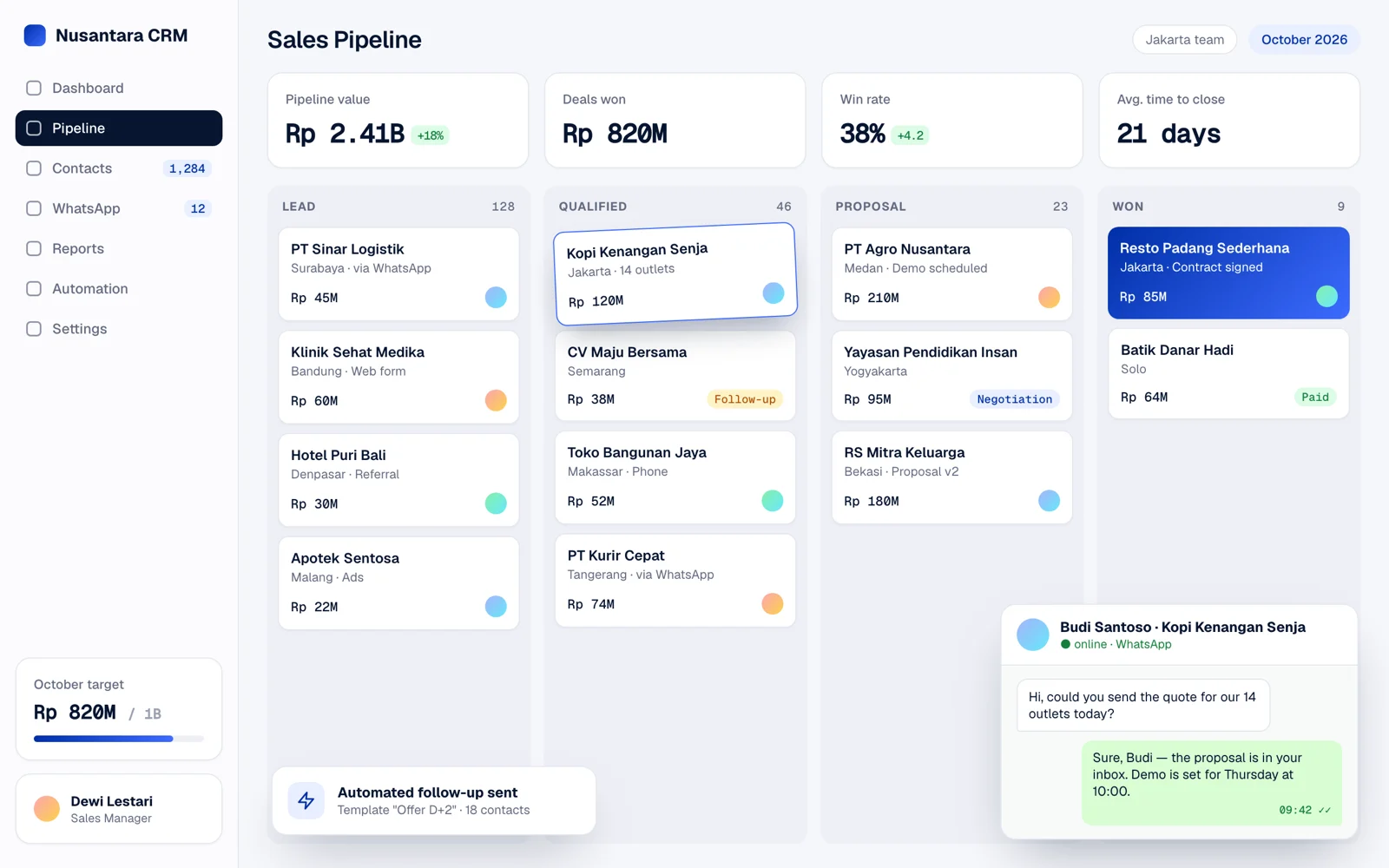Click owner avatar on Klinik Sehat Medika card

click(496, 400)
